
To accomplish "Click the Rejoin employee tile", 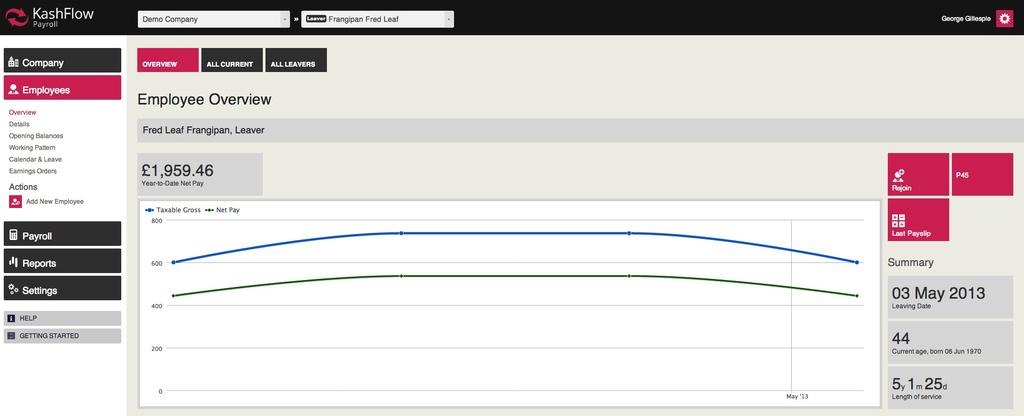I will [917, 174].
